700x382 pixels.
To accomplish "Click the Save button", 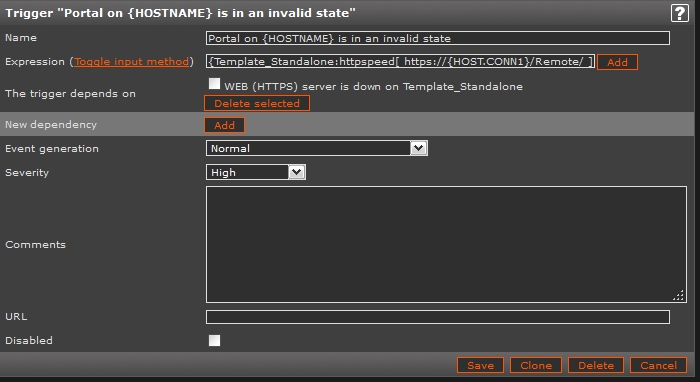I will [480, 365].
